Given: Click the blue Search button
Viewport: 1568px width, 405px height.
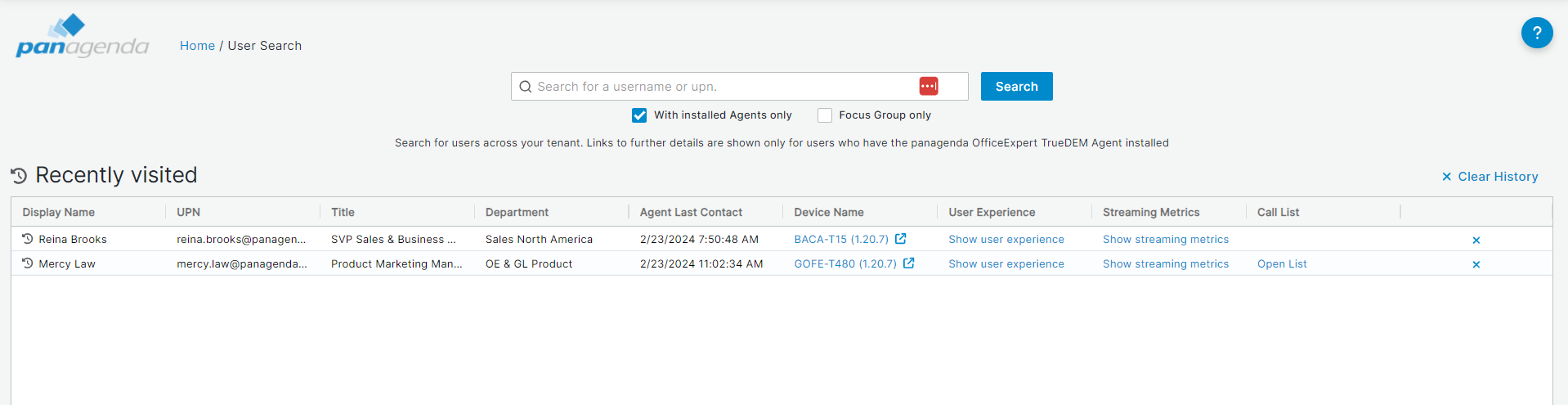Looking at the screenshot, I should [x=1016, y=86].
